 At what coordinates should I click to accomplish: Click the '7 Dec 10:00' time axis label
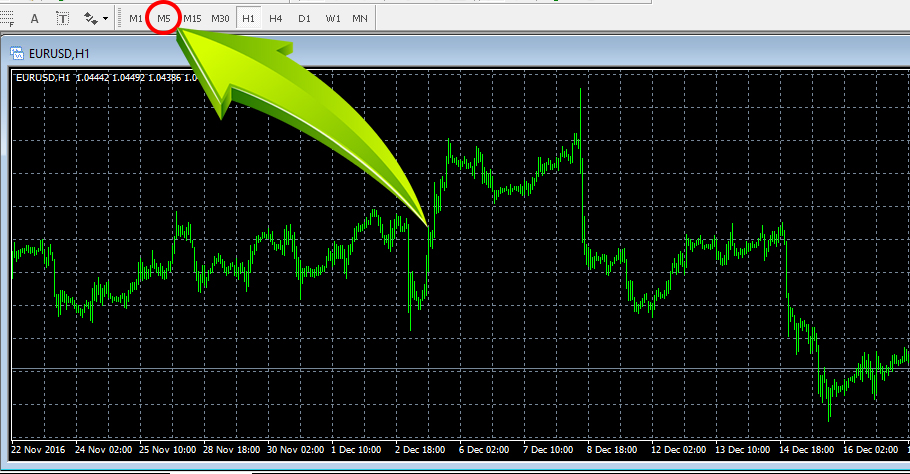[548, 450]
